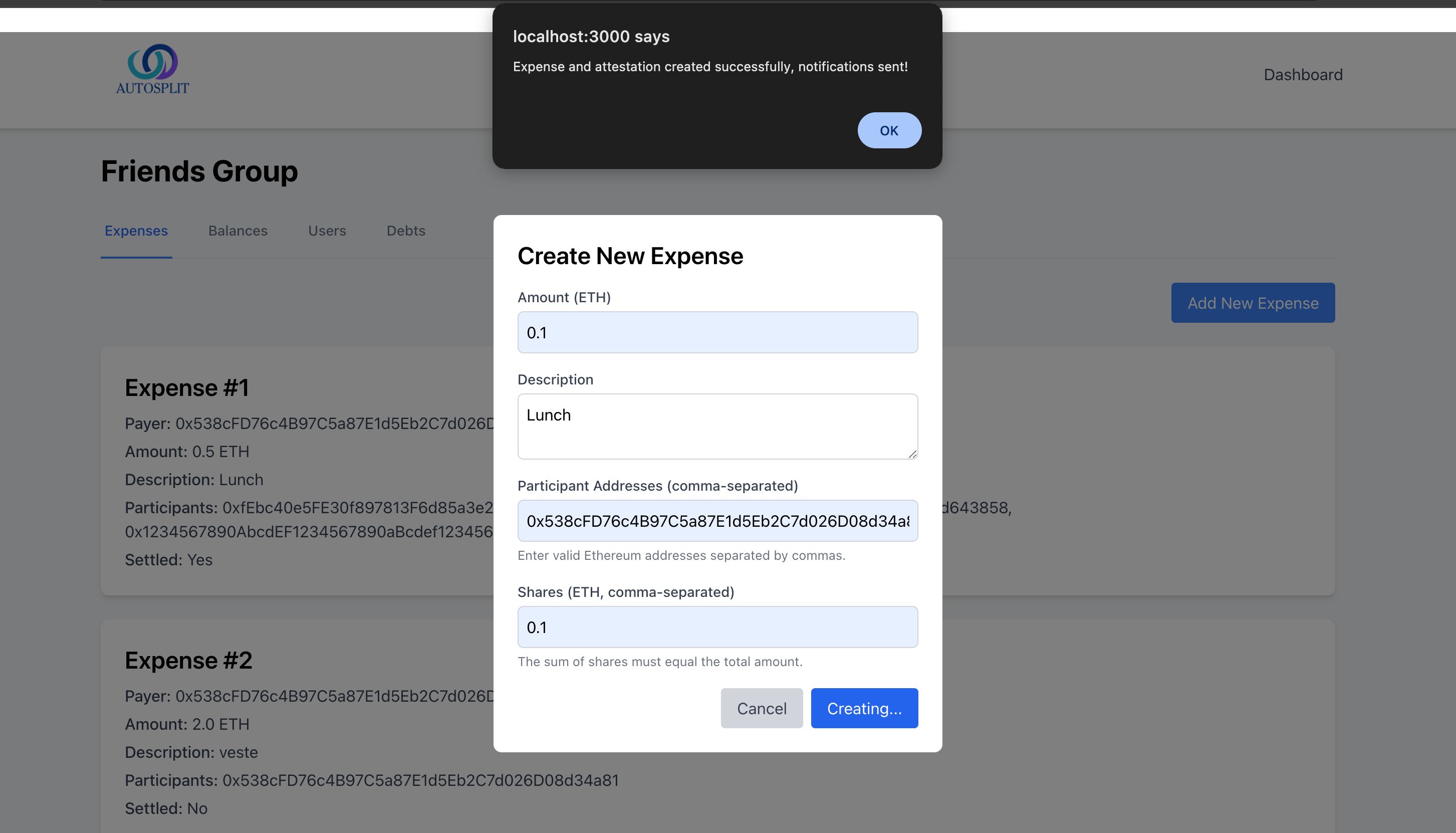This screenshot has width=1456, height=833.
Task: Click into the Description textarea
Action: [x=717, y=426]
